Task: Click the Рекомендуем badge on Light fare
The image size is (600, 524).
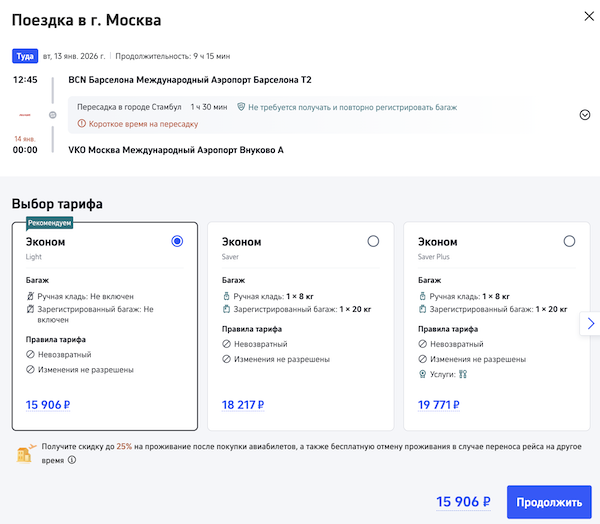Action: pyautogui.click(x=50, y=222)
